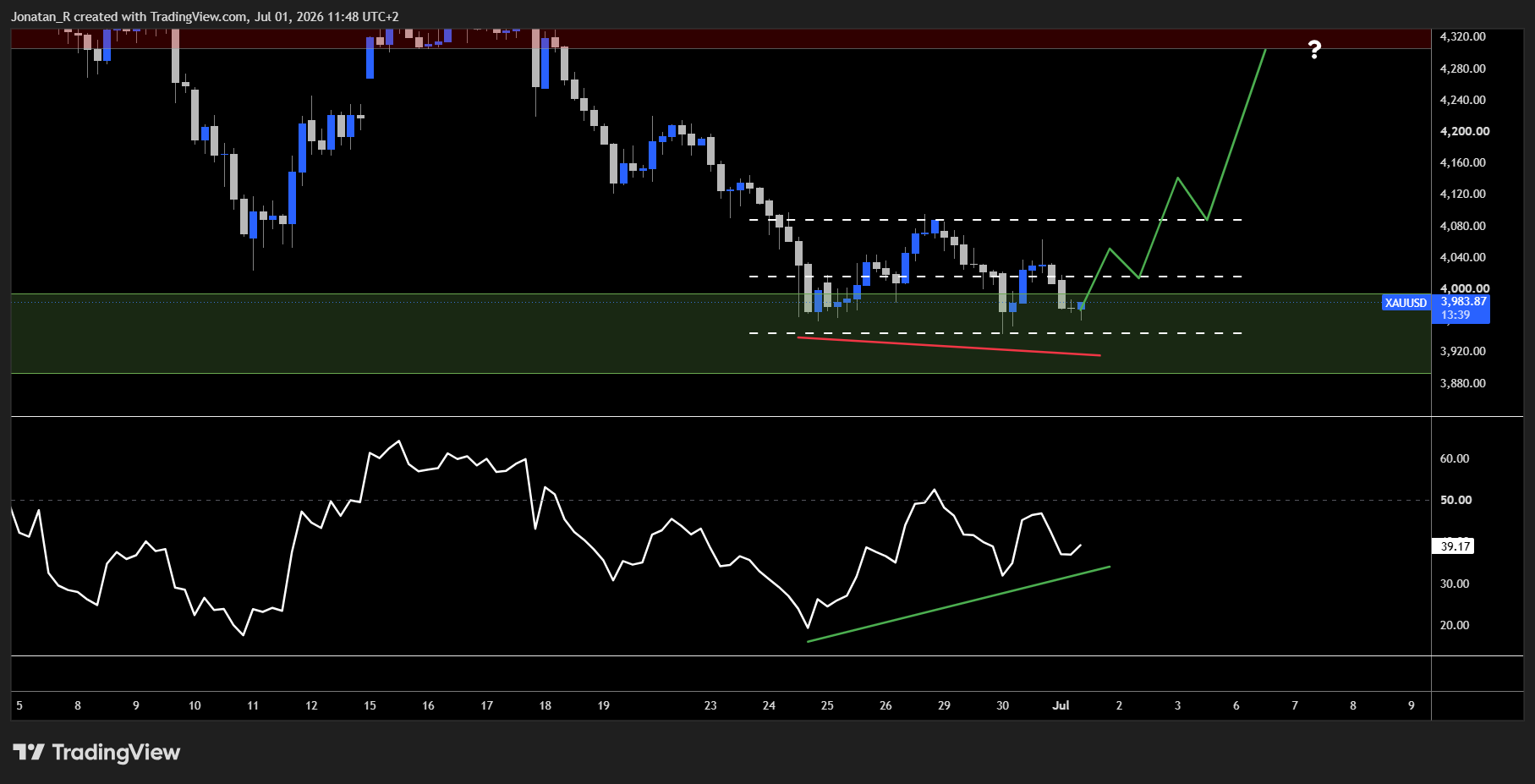Viewport: 1535px width, 784px height.
Task: Click the date 10 on time axis
Action: click(195, 705)
